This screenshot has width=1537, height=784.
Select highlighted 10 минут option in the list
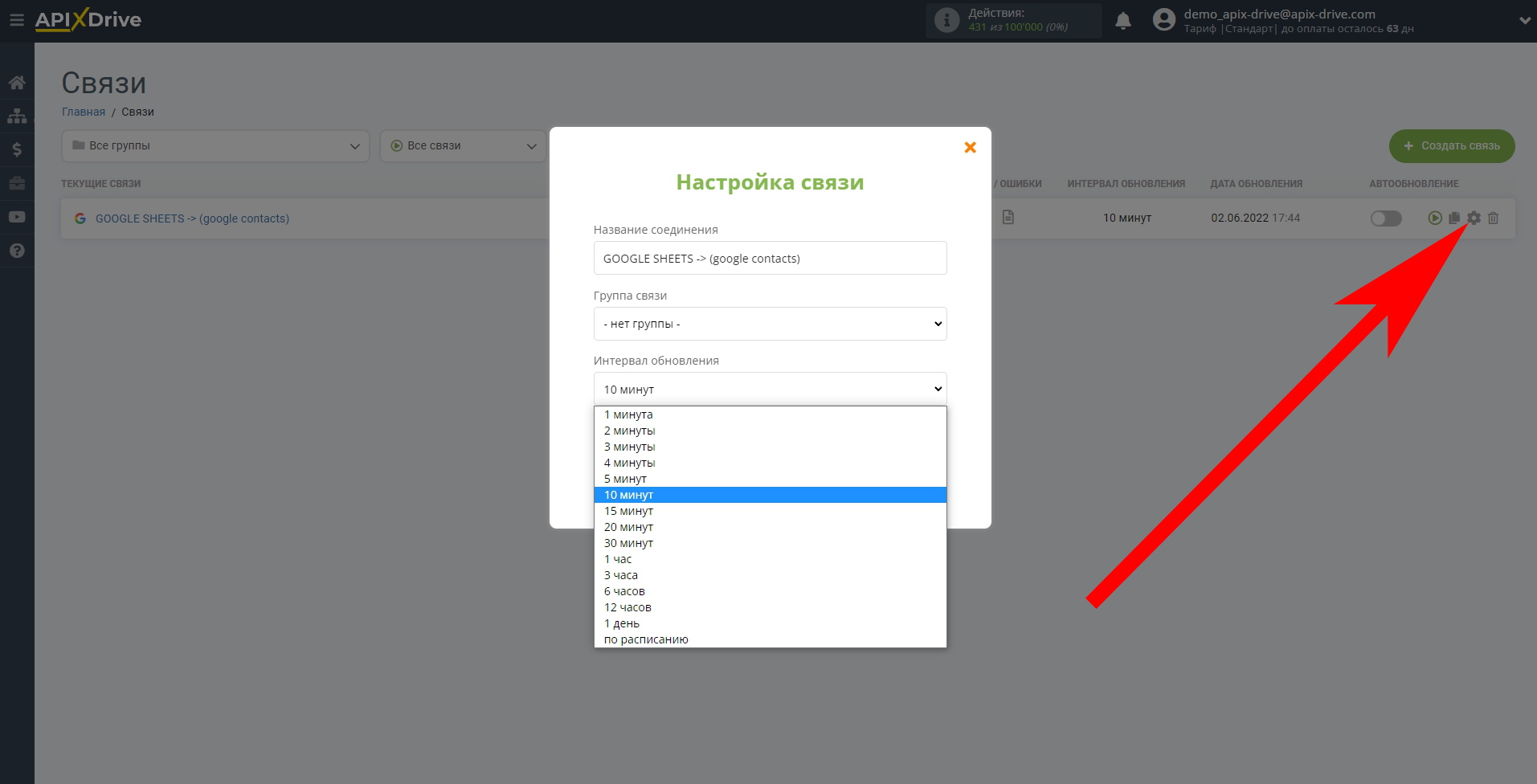770,495
